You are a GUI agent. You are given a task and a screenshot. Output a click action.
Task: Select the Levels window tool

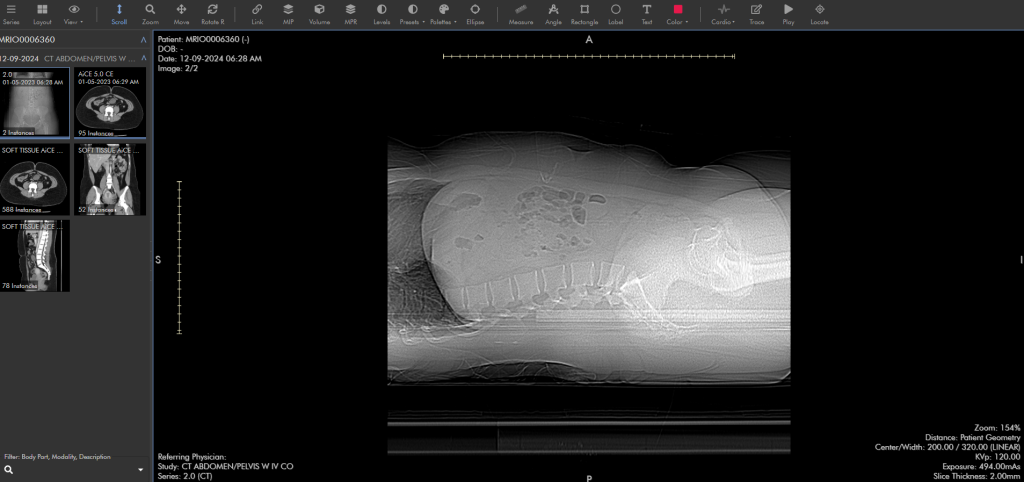tap(381, 14)
